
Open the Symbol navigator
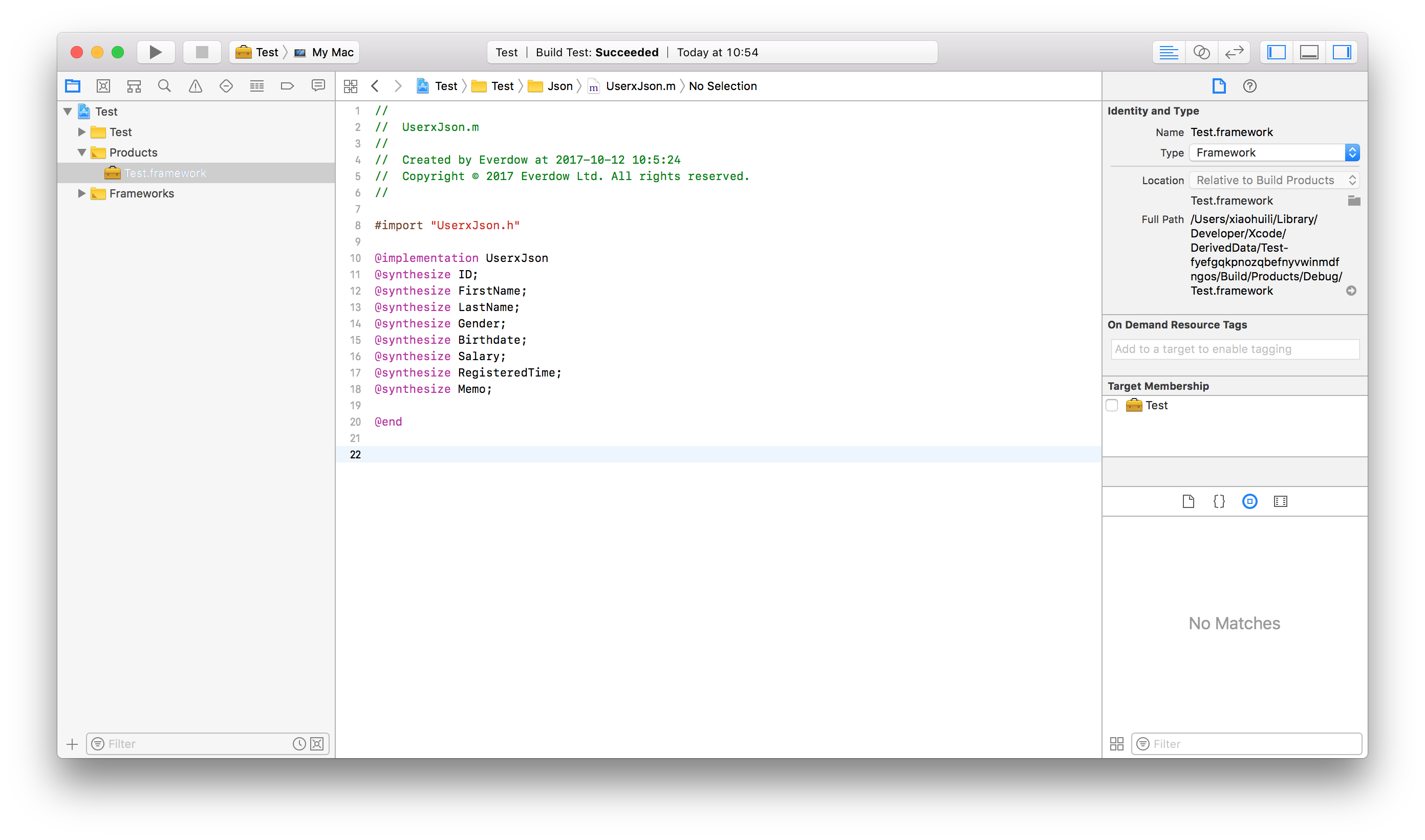[134, 86]
